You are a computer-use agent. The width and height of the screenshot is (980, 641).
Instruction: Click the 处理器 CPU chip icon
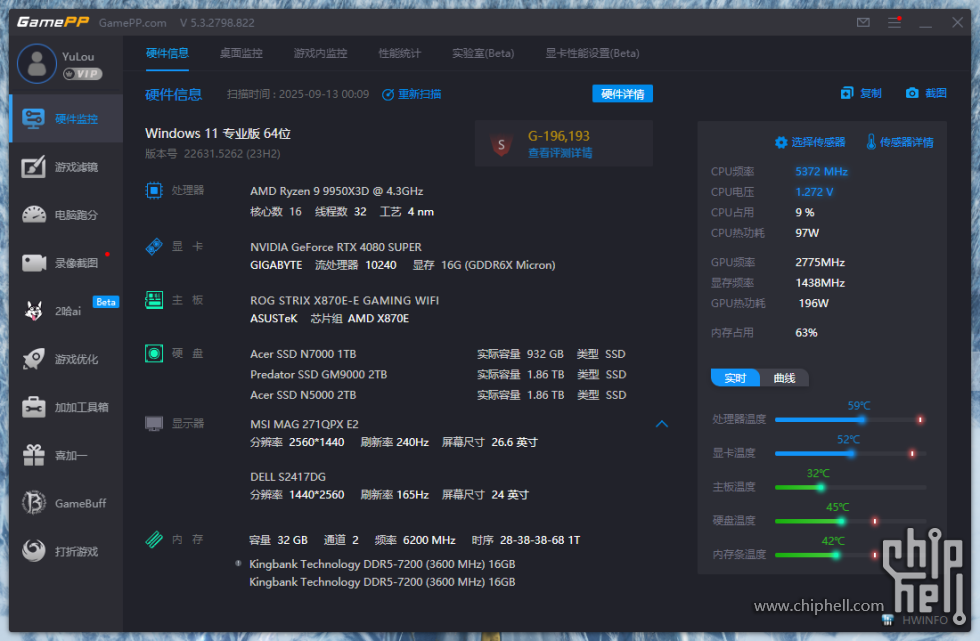154,190
